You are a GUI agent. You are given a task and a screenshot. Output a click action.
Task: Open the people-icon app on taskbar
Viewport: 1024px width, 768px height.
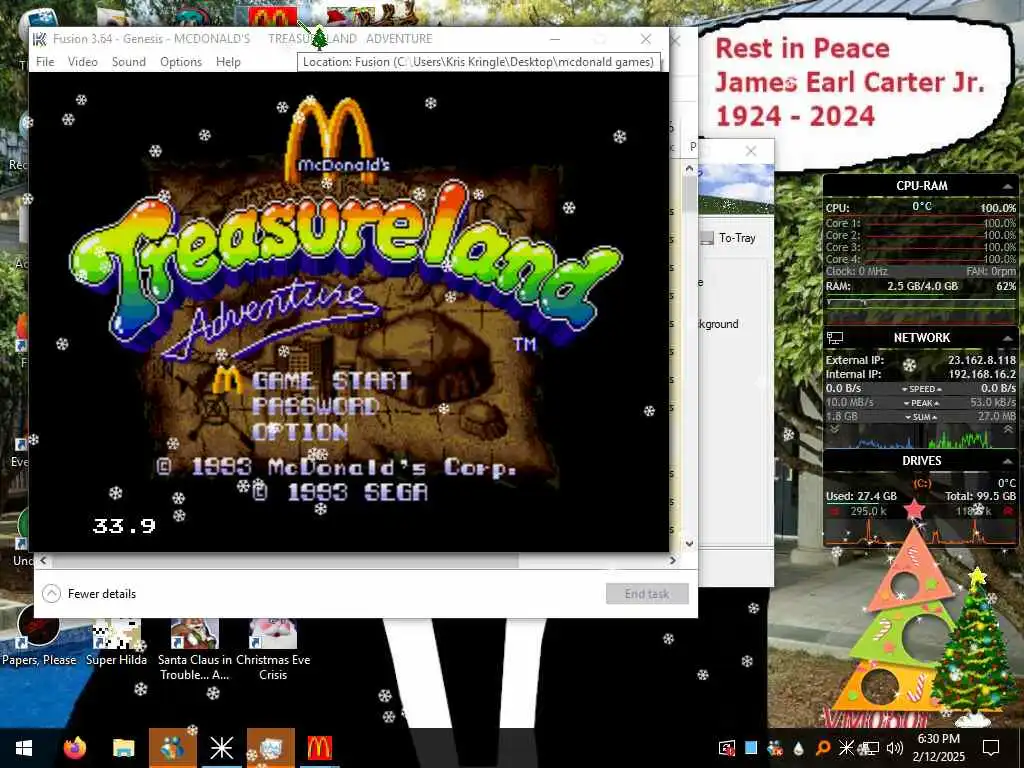[x=172, y=748]
